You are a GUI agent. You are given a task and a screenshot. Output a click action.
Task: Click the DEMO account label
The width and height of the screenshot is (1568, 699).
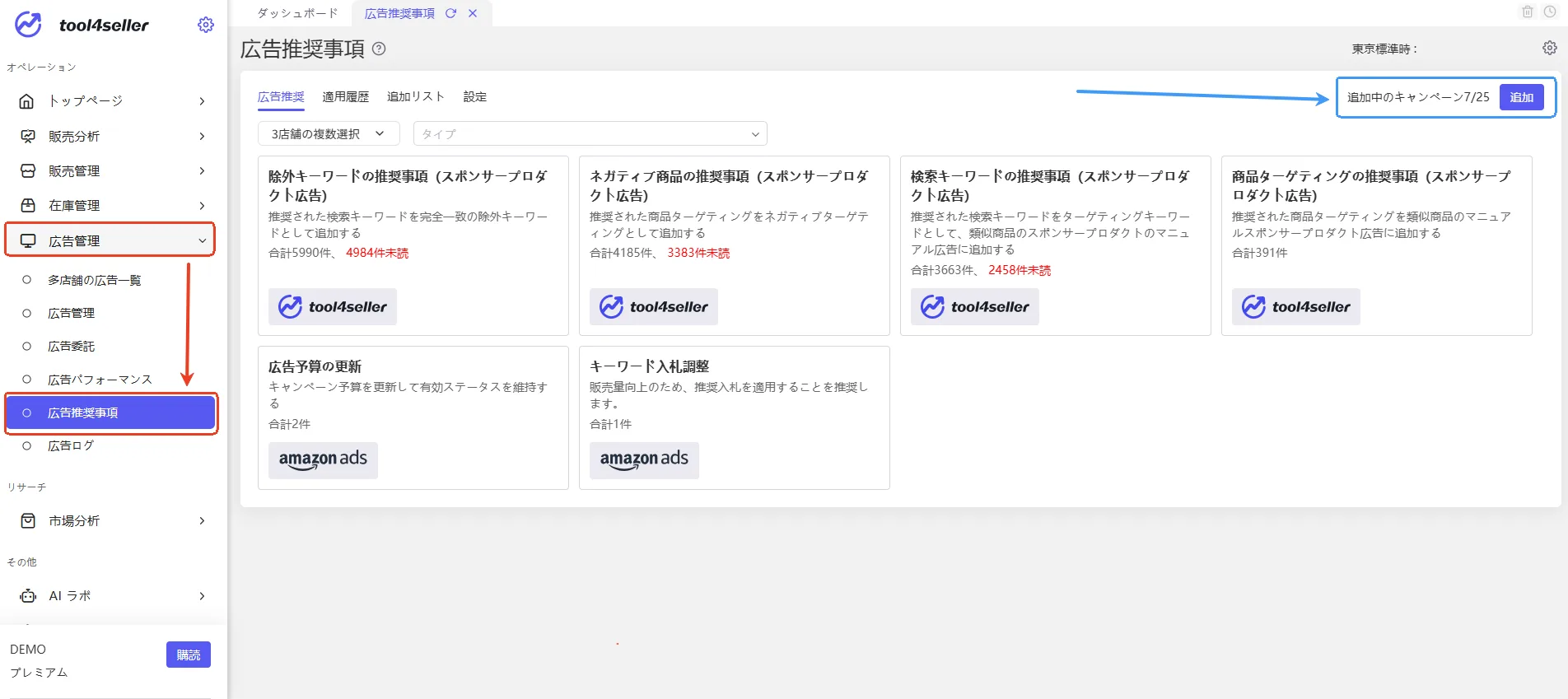[28, 649]
